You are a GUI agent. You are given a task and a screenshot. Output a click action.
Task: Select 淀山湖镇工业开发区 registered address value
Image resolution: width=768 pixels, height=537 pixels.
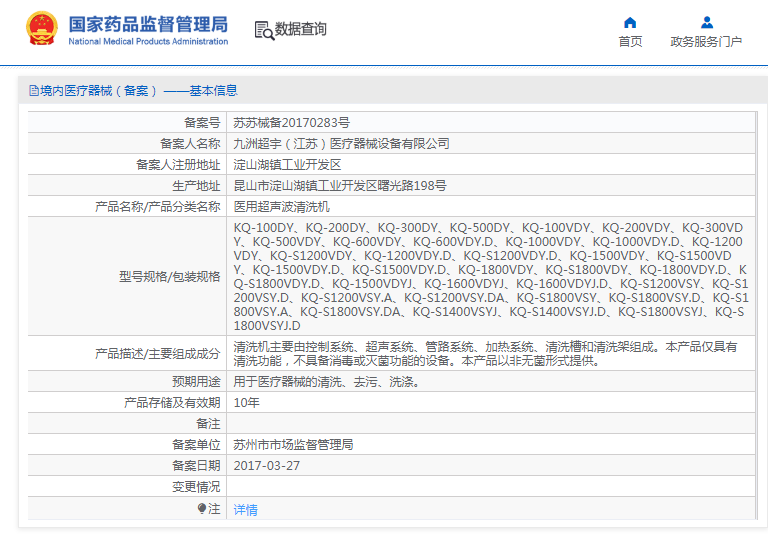tap(287, 165)
